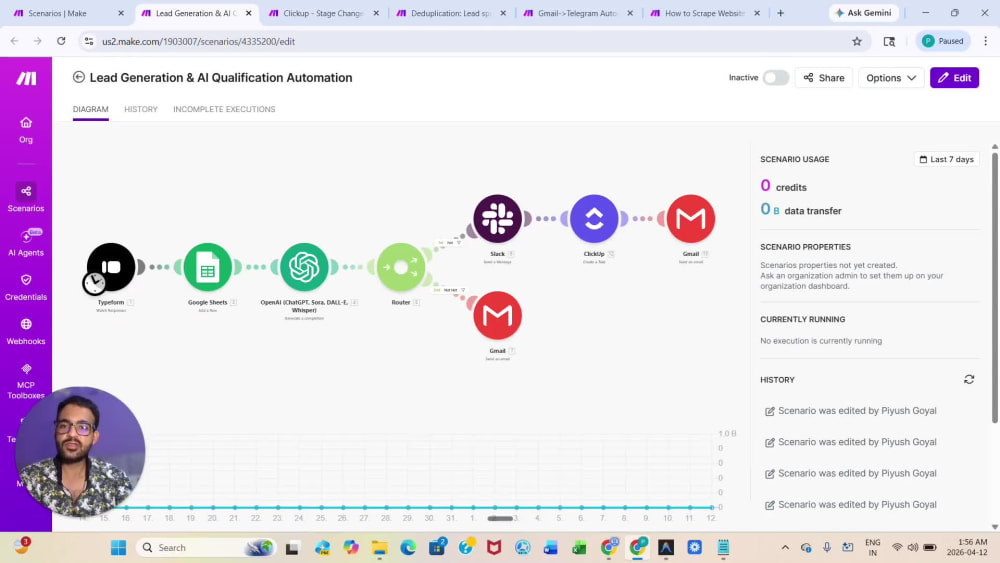Toggle the Inactive scenario switch
The width and height of the screenshot is (1000, 563).
click(776, 78)
